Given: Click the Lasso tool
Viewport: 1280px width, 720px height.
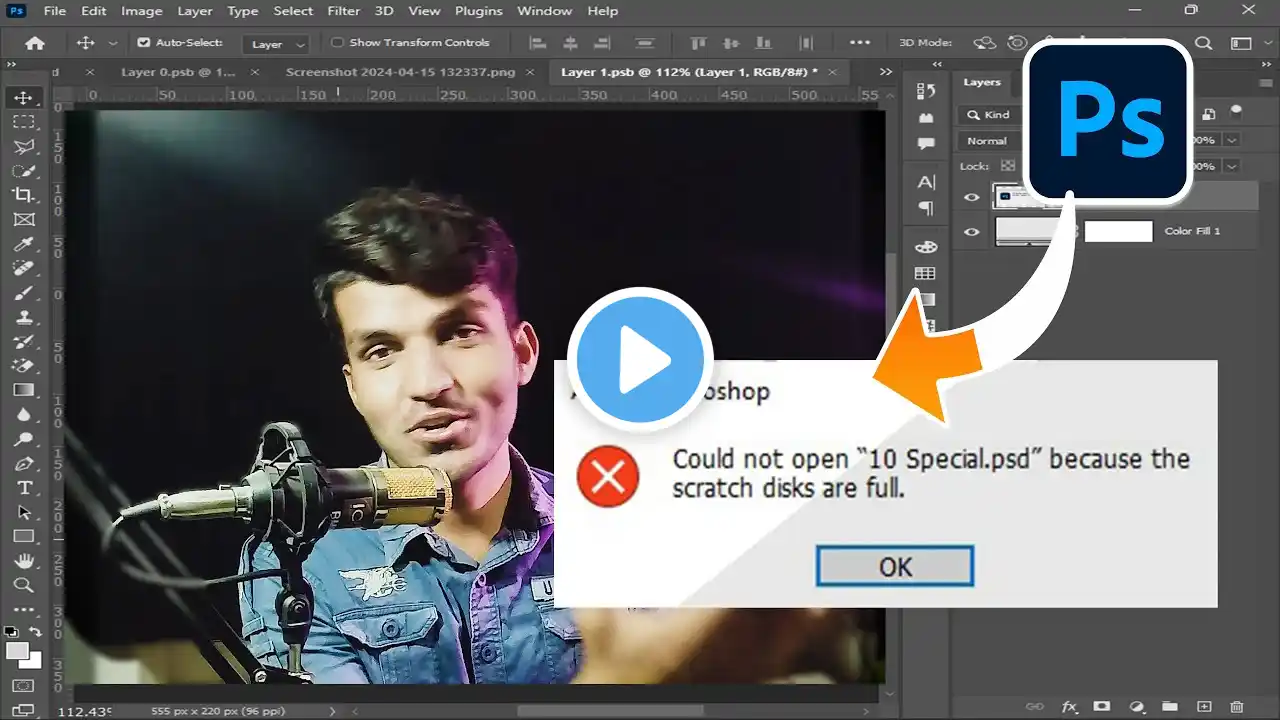Looking at the screenshot, I should click(x=25, y=146).
